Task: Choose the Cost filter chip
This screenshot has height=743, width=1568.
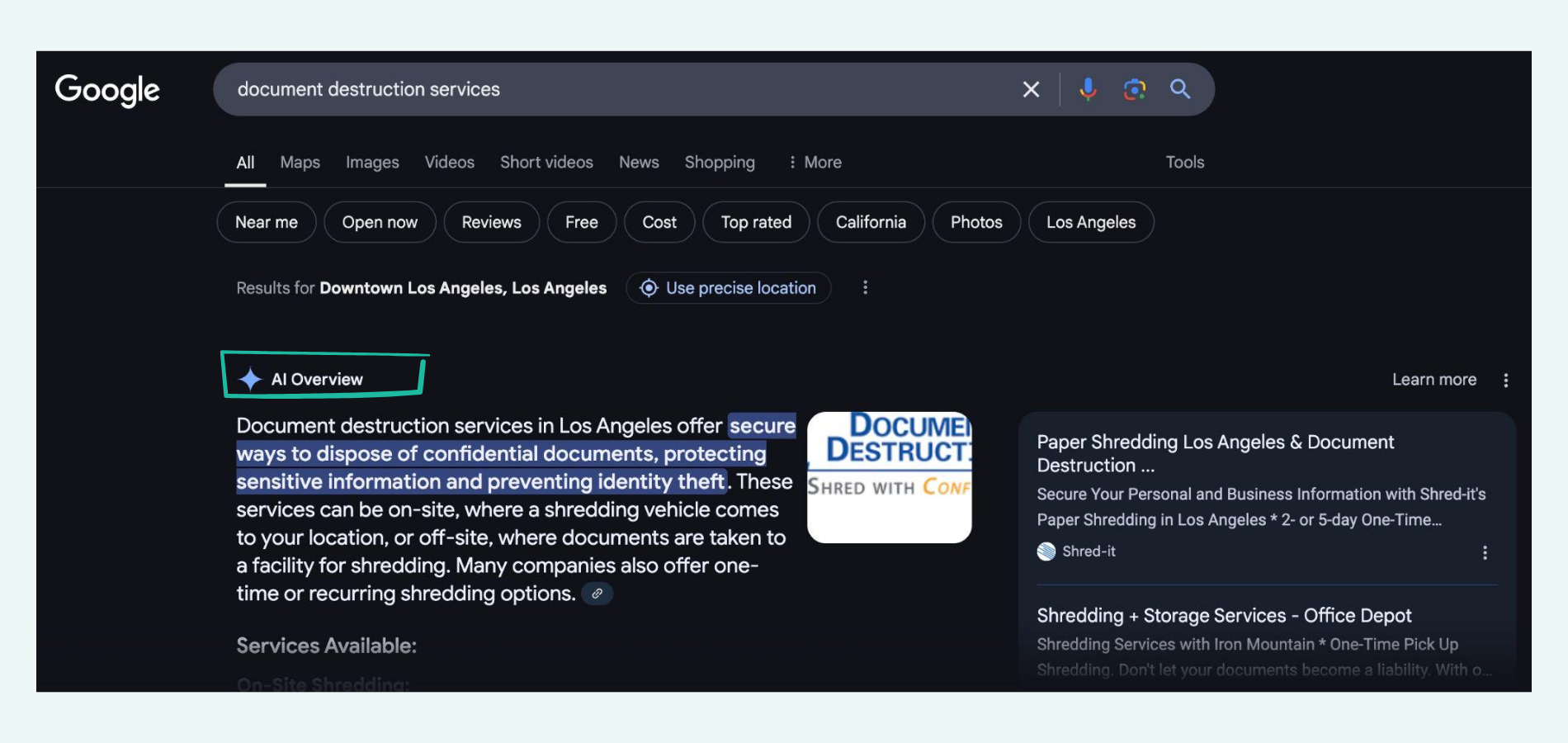Action: click(659, 222)
